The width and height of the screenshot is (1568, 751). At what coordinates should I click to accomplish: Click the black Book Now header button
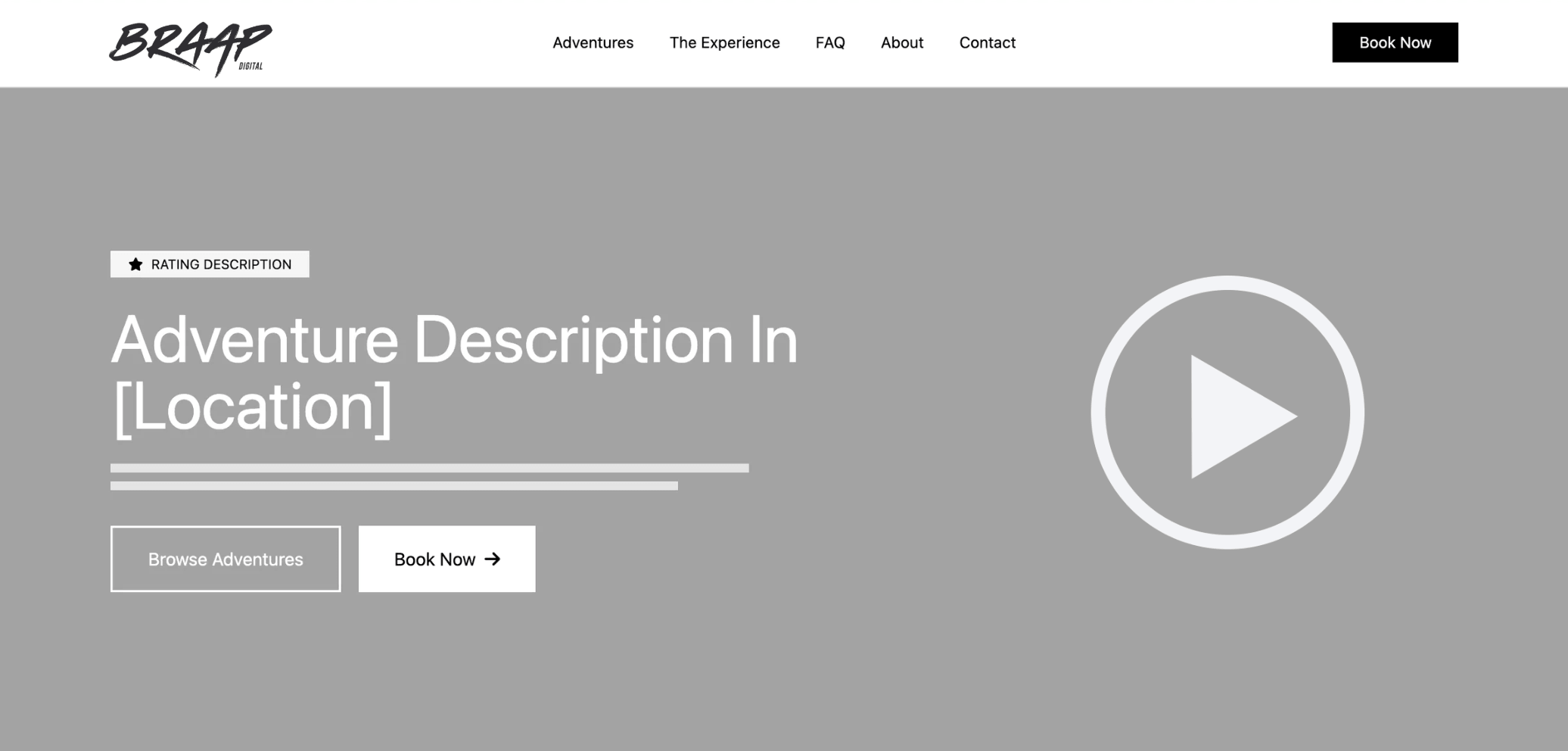tap(1395, 42)
